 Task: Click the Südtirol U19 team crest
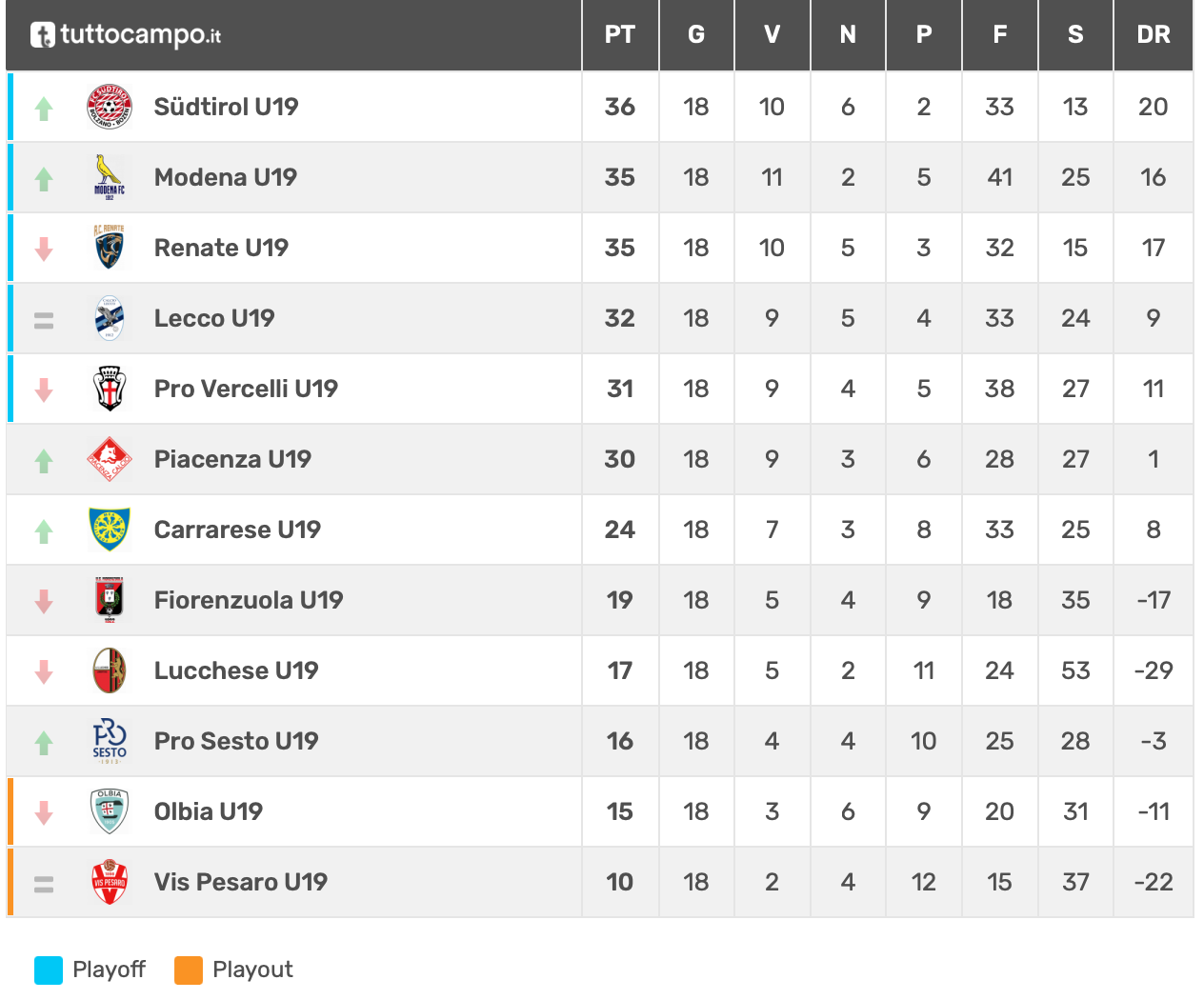pos(110,107)
